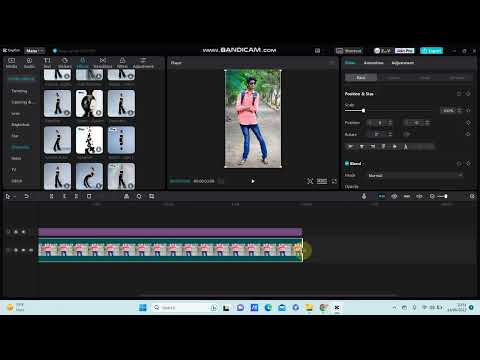Reset the Position & Size settings
Image resolution: width=480 pixels, height=360 pixels.
[x=459, y=94]
